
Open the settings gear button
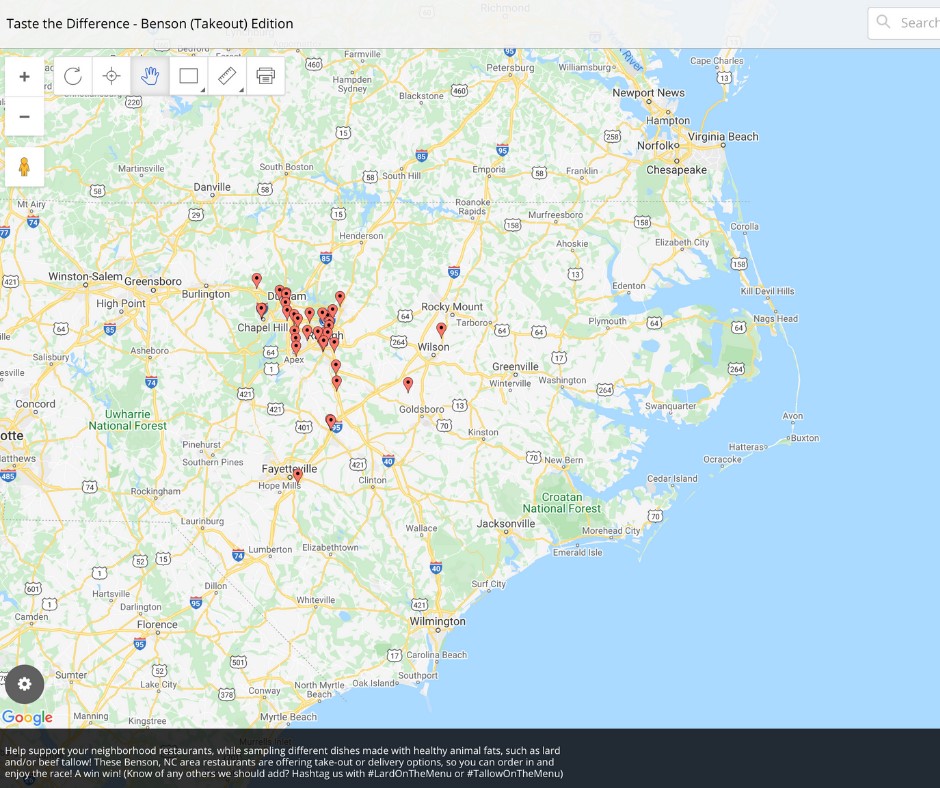25,684
